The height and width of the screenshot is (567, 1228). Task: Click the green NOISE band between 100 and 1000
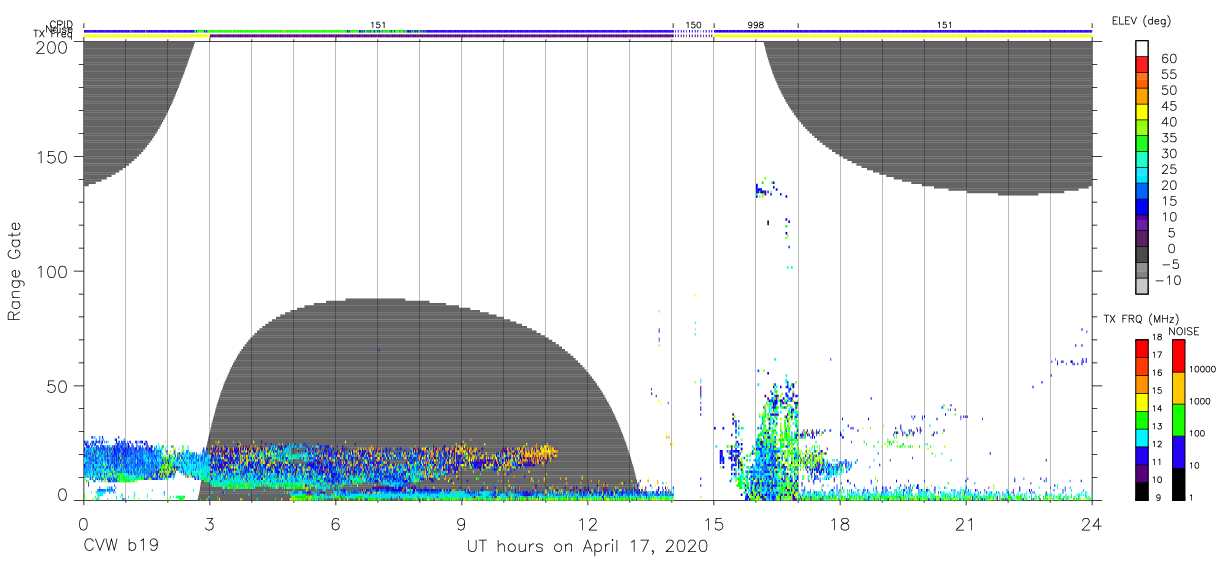tap(1178, 419)
